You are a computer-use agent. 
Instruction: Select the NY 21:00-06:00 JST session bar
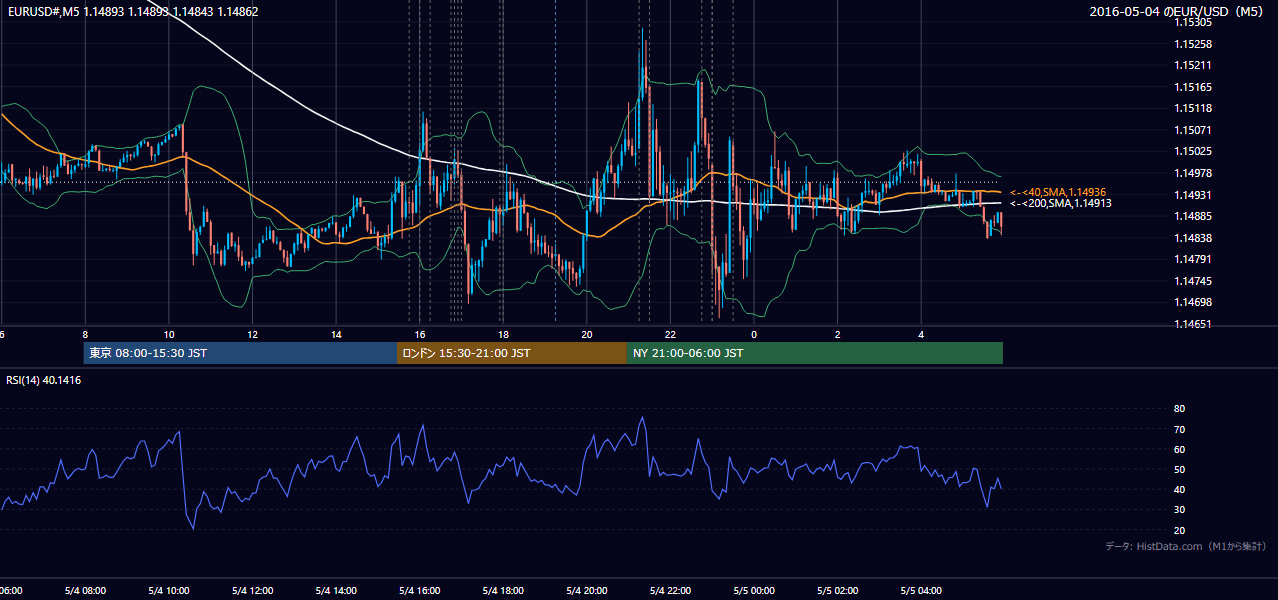coord(815,353)
